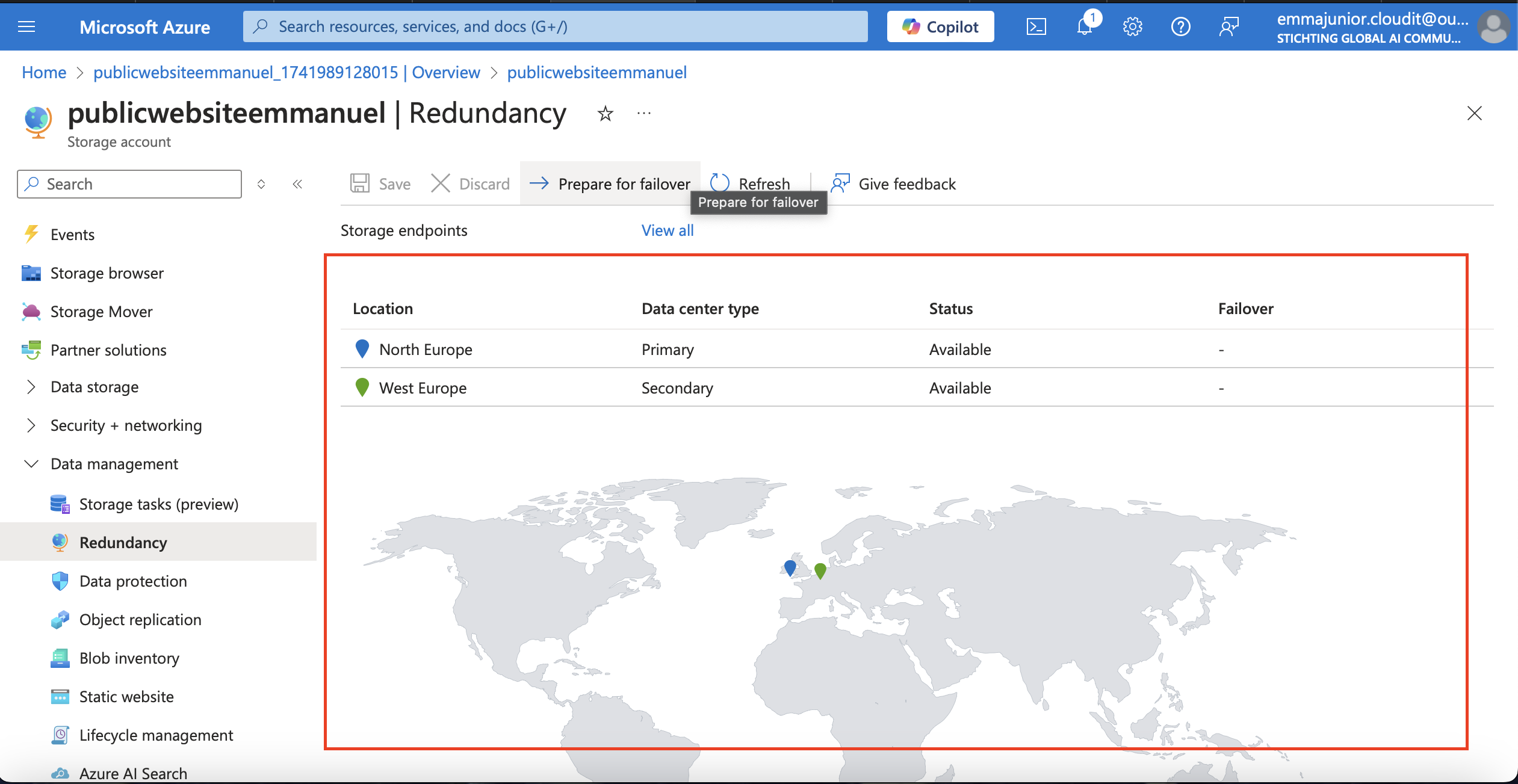Image resolution: width=1518 pixels, height=784 pixels.
Task: Click the Storage Mover cloud icon
Action: (x=31, y=312)
